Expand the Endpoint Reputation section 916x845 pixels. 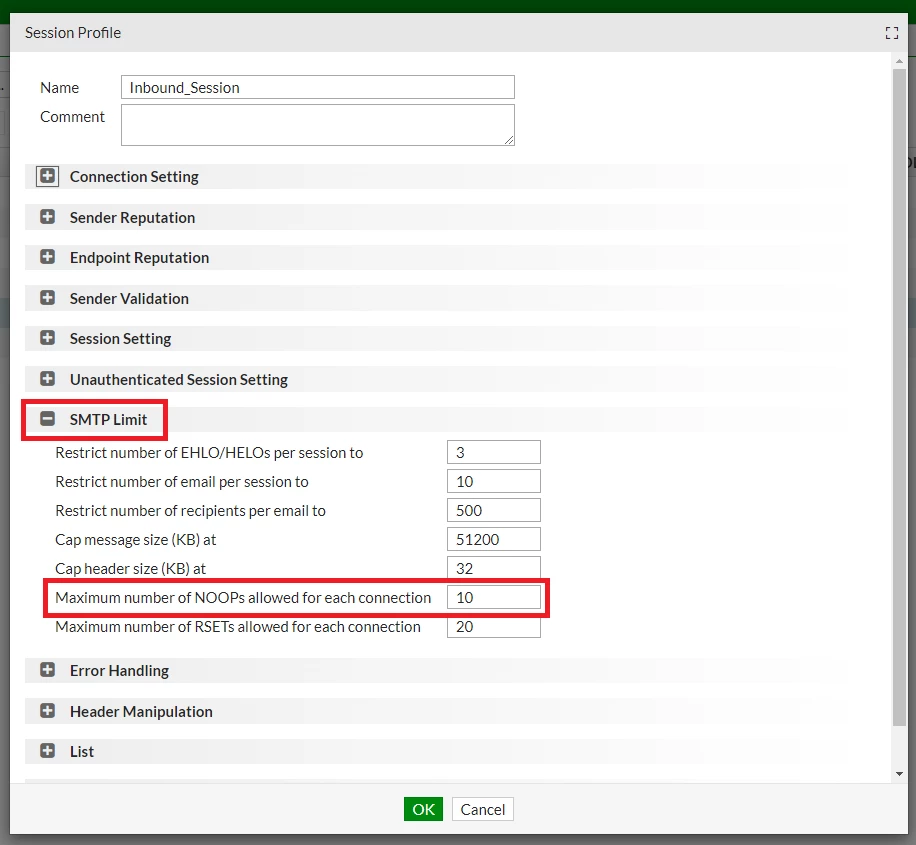(47, 257)
